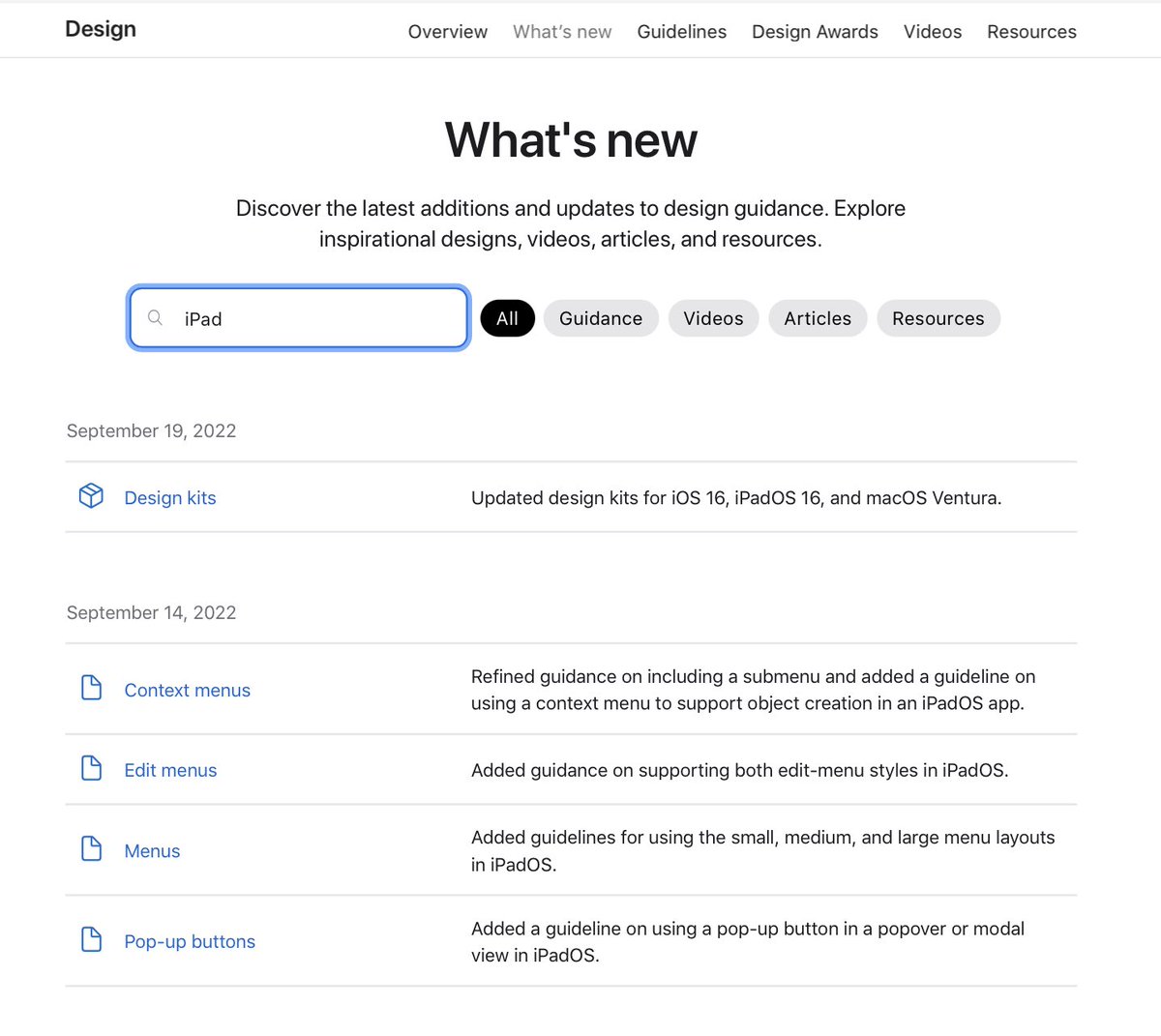Filter results by Guidance
The height and width of the screenshot is (1036, 1161).
pyautogui.click(x=601, y=318)
